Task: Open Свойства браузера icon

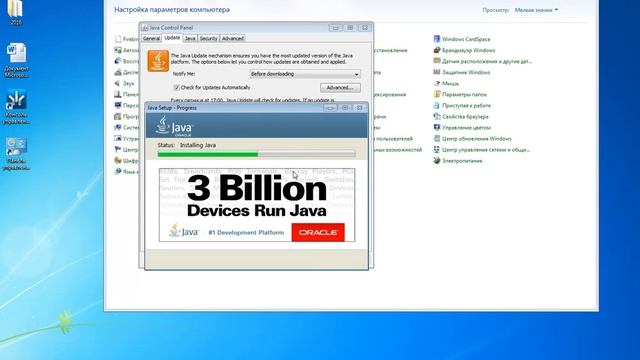Action: (x=437, y=116)
